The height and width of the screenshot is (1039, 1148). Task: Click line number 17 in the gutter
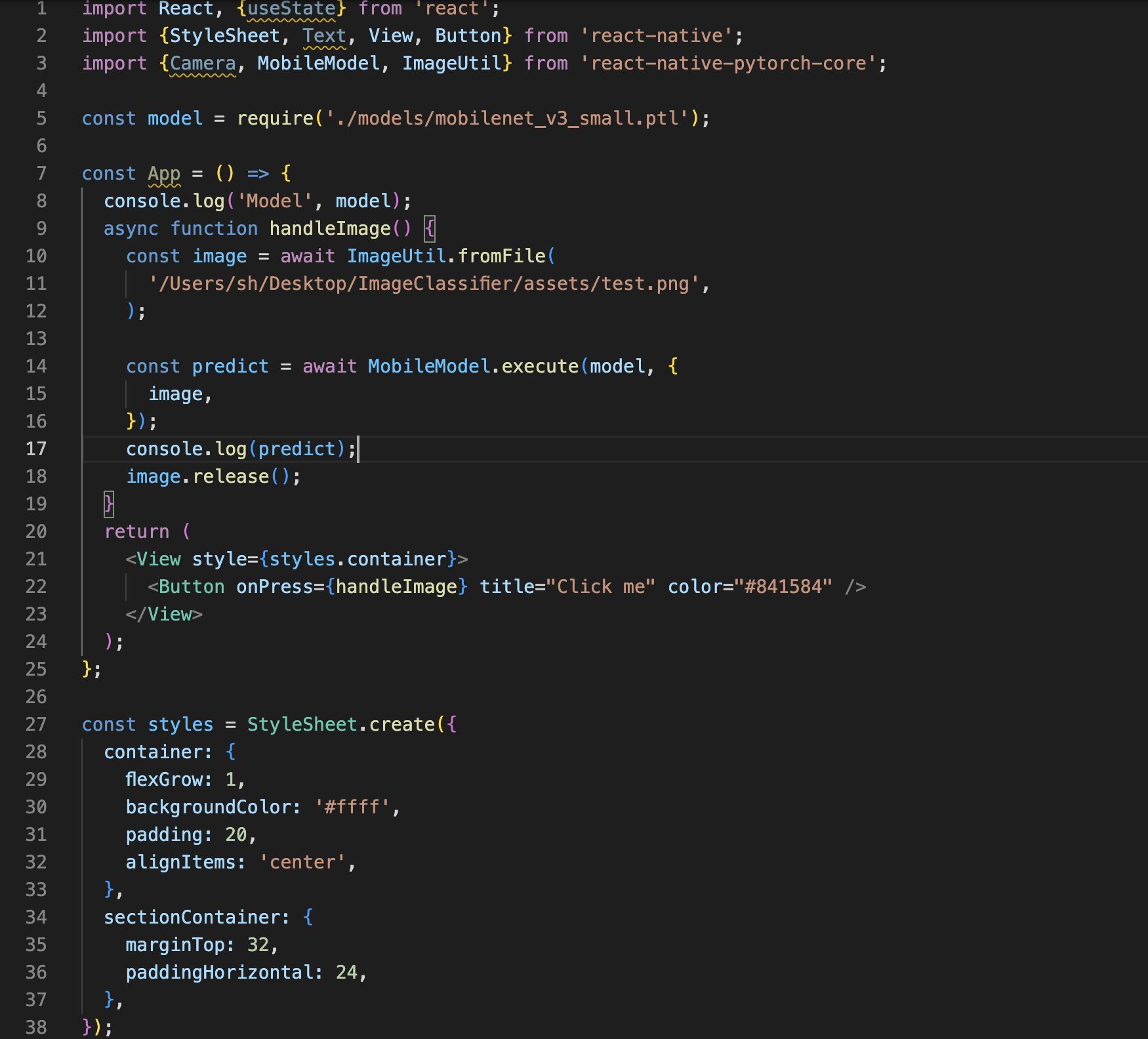click(36, 449)
